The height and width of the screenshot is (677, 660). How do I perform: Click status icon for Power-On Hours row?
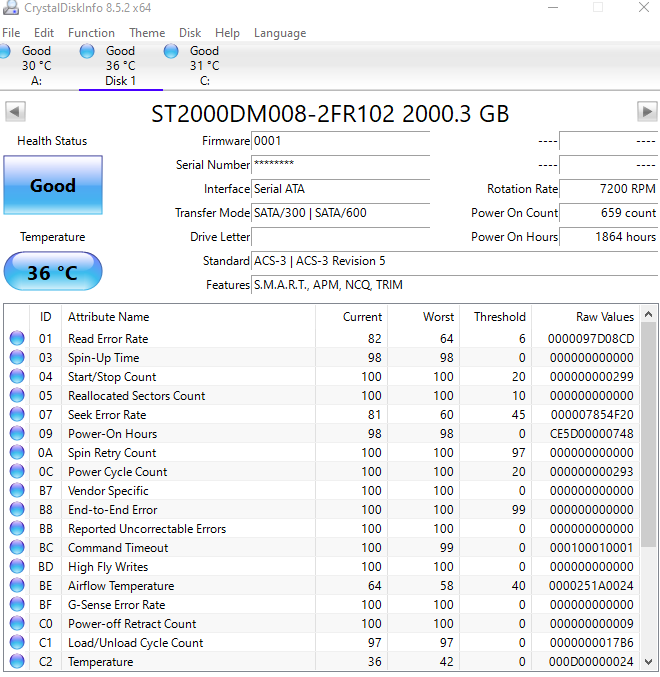pos(17,433)
